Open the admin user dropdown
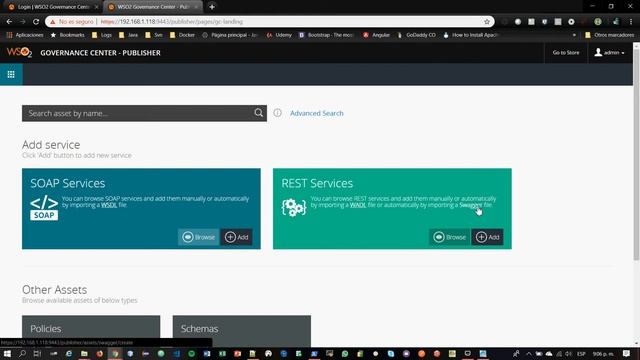640x360 pixels. [x=609, y=53]
